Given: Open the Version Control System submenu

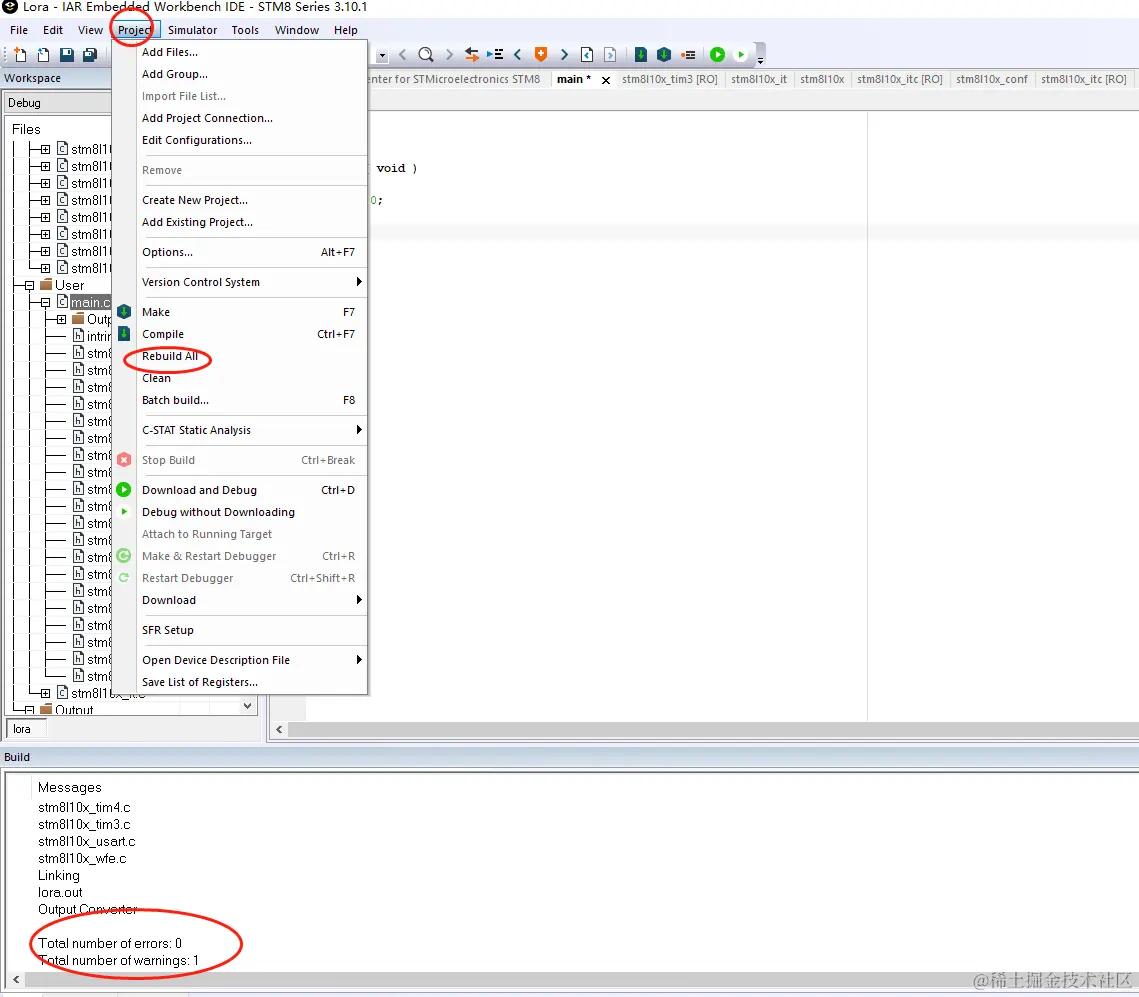Looking at the screenshot, I should 252,282.
